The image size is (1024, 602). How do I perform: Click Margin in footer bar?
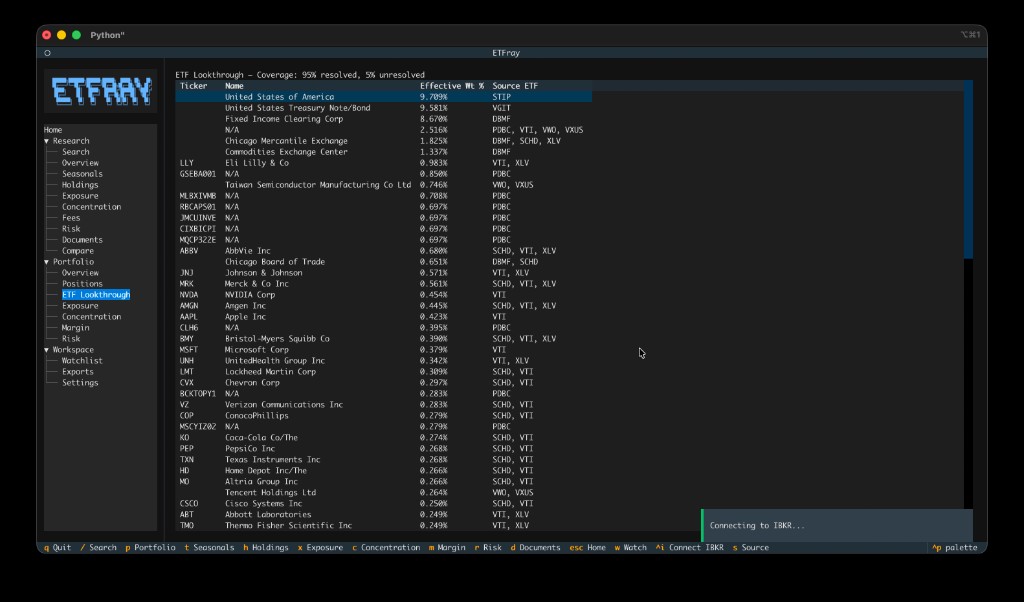[447, 547]
